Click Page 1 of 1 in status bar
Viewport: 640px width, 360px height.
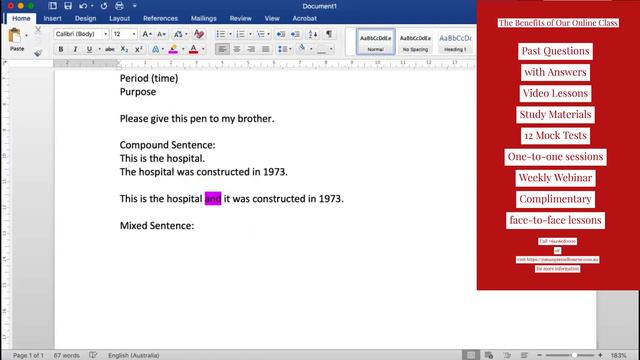point(28,356)
